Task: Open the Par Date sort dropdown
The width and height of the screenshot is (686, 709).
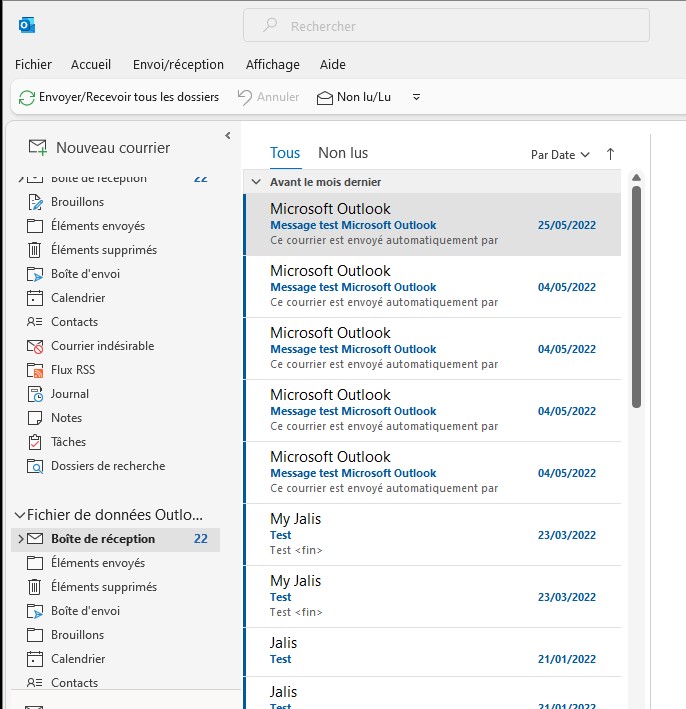Action: [x=559, y=155]
